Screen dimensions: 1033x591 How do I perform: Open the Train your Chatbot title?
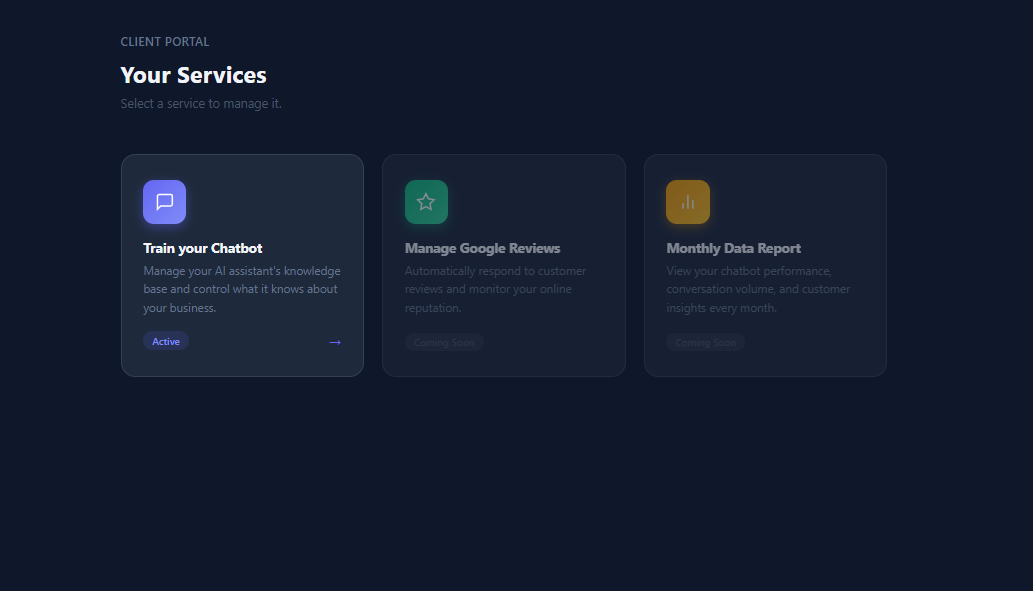coord(203,248)
